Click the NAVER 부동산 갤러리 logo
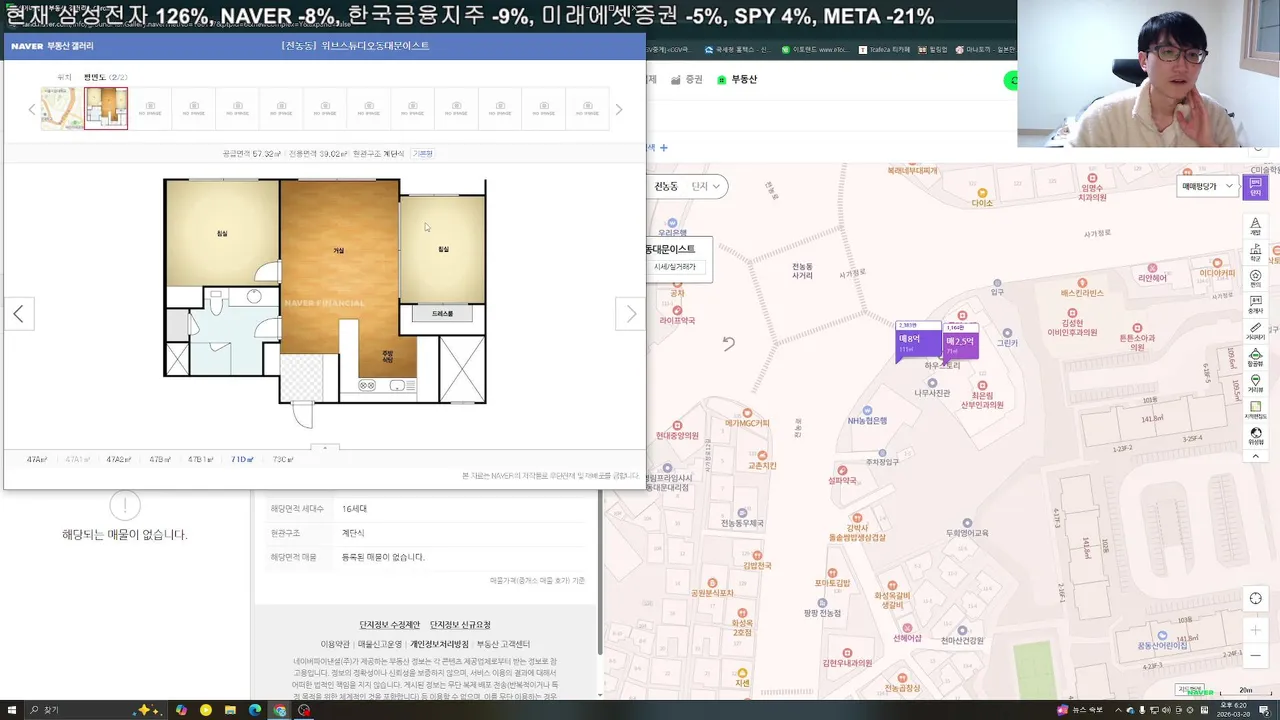The image size is (1280, 720). pyautogui.click(x=52, y=46)
